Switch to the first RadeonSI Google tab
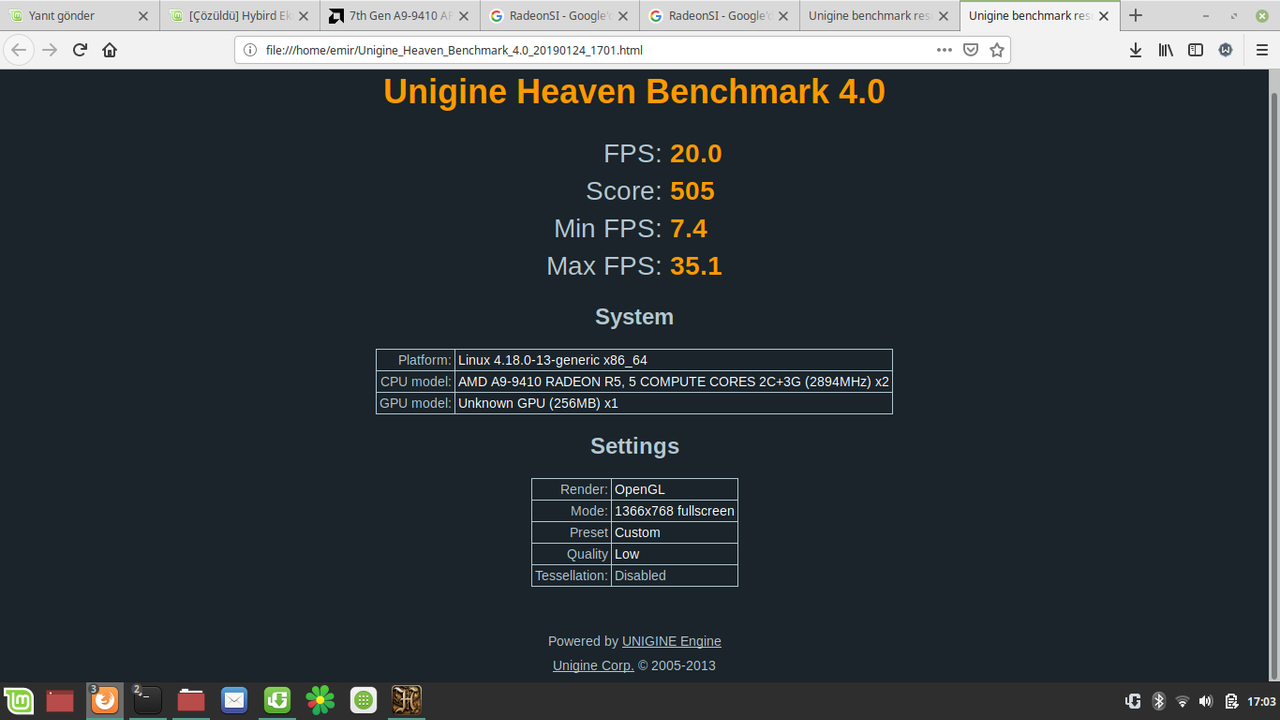 561,16
